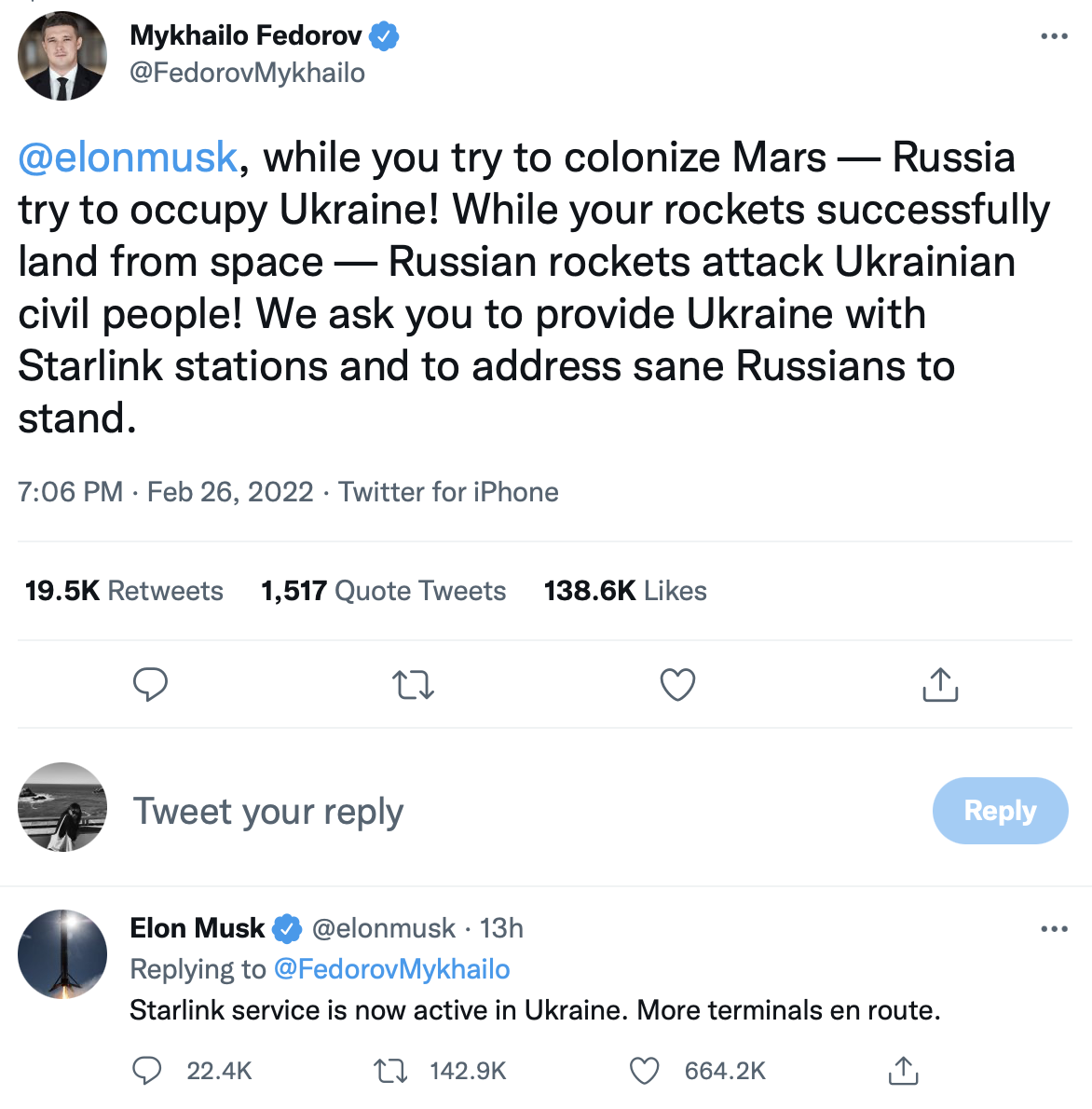Click the blue Reply button
The height and width of the screenshot is (1109, 1092).
[1000, 811]
